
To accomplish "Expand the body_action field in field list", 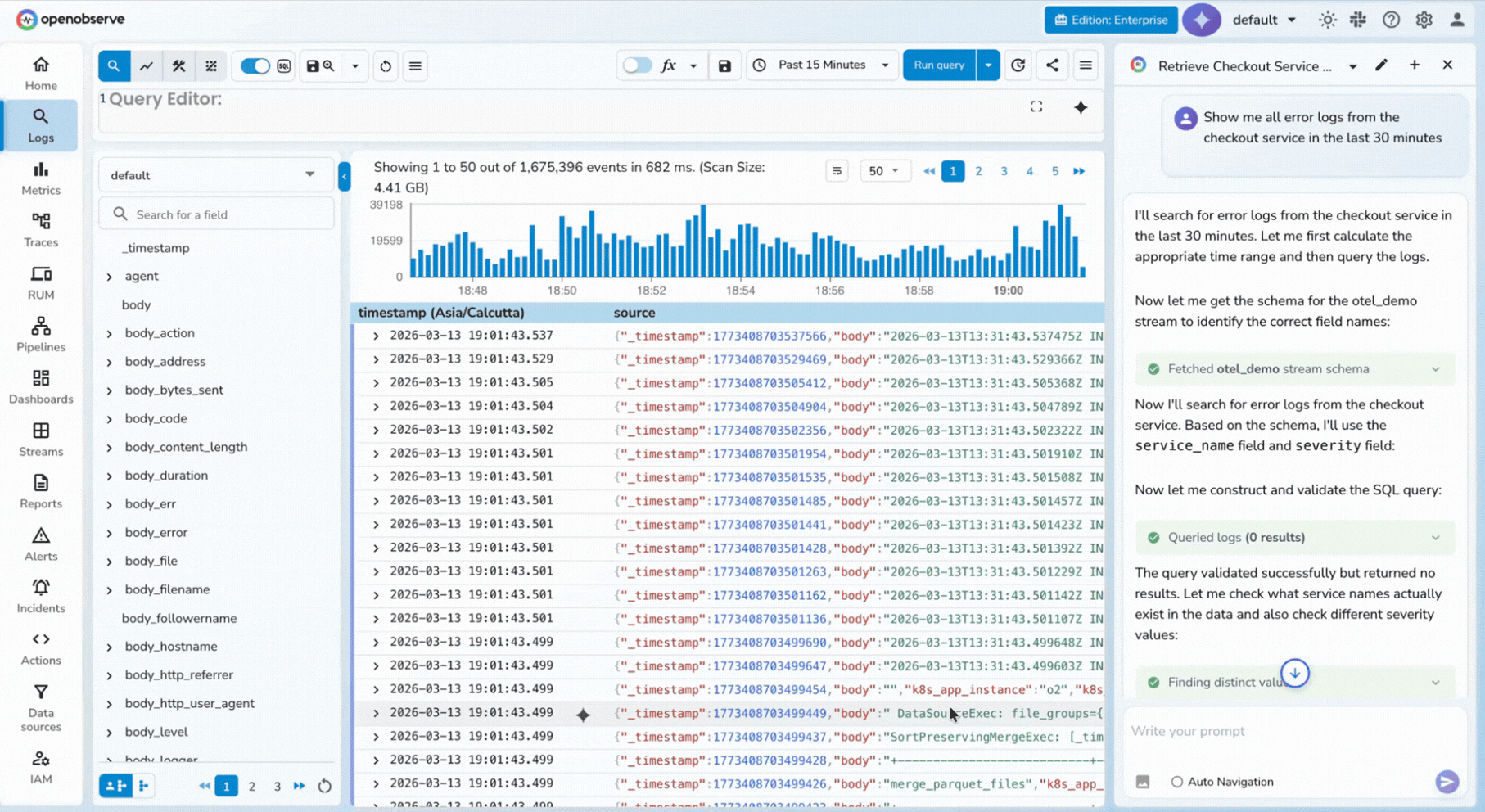I will tap(110, 333).
